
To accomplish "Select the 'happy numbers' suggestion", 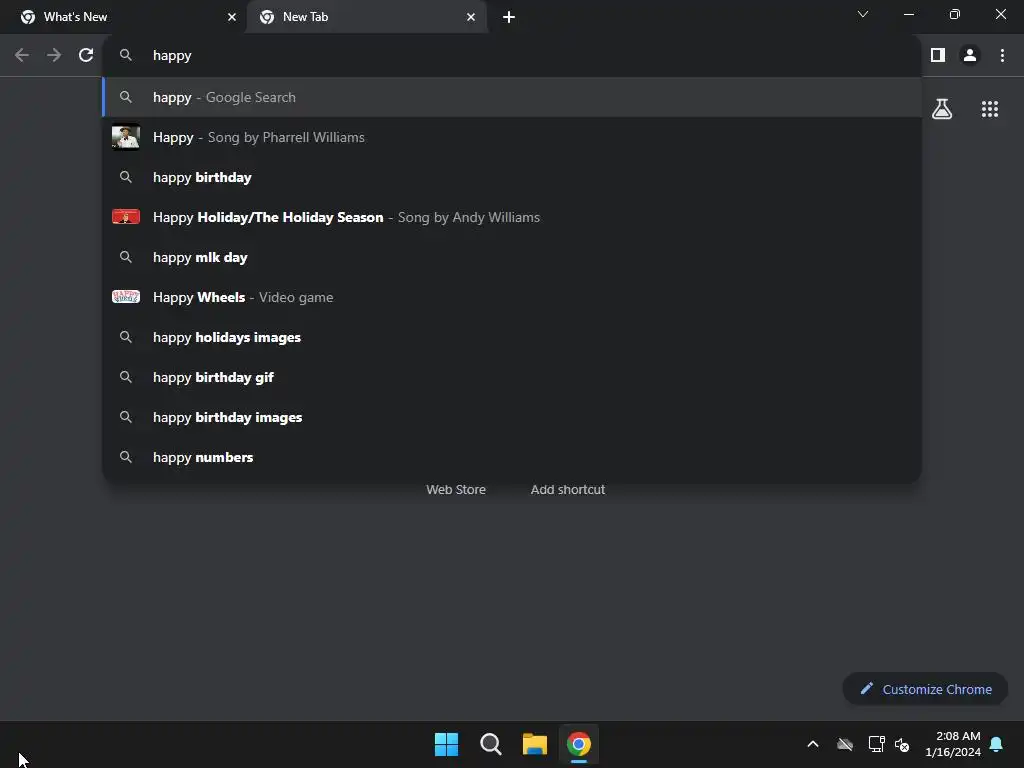I will (x=511, y=457).
